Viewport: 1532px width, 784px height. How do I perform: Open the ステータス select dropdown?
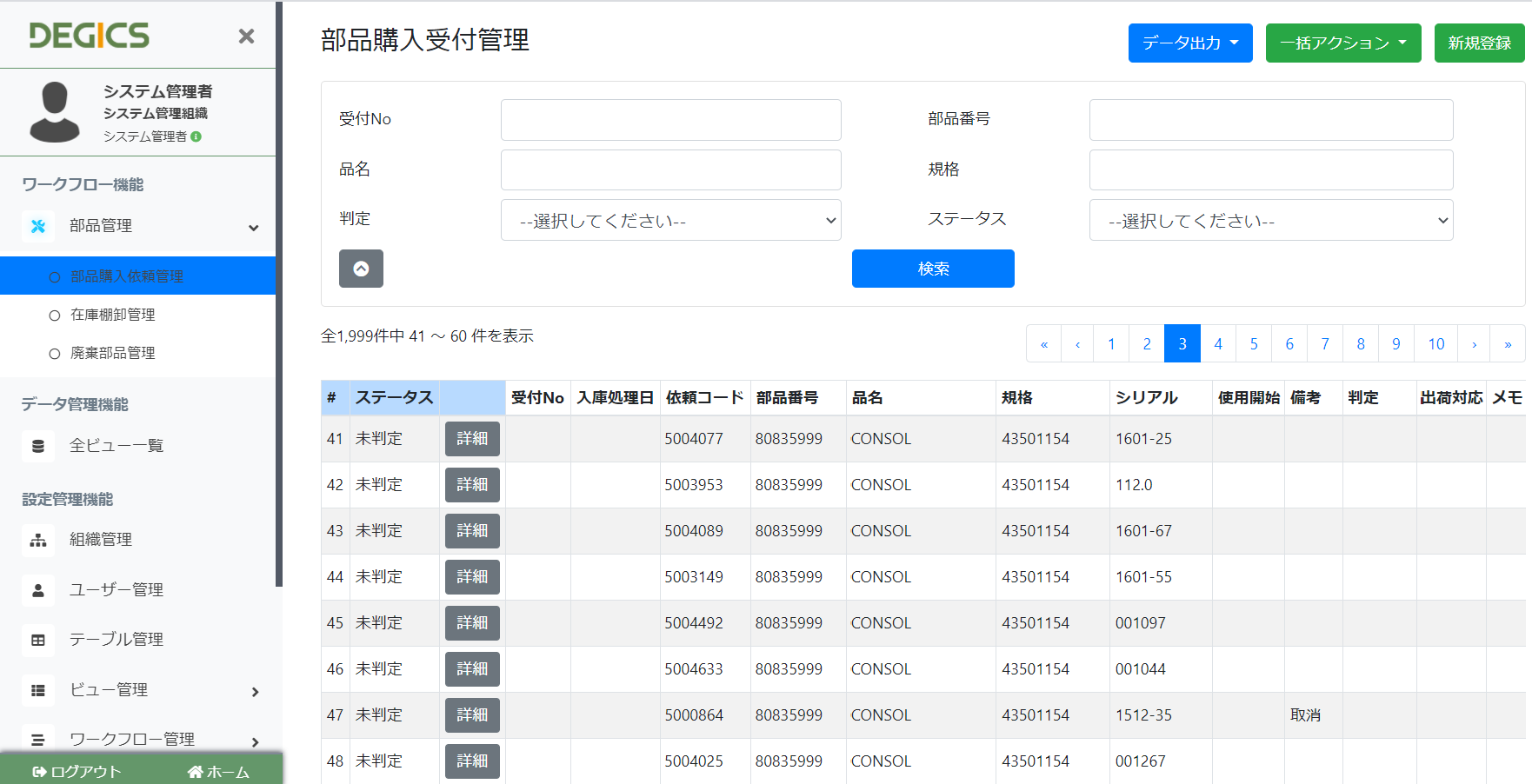[1271, 220]
